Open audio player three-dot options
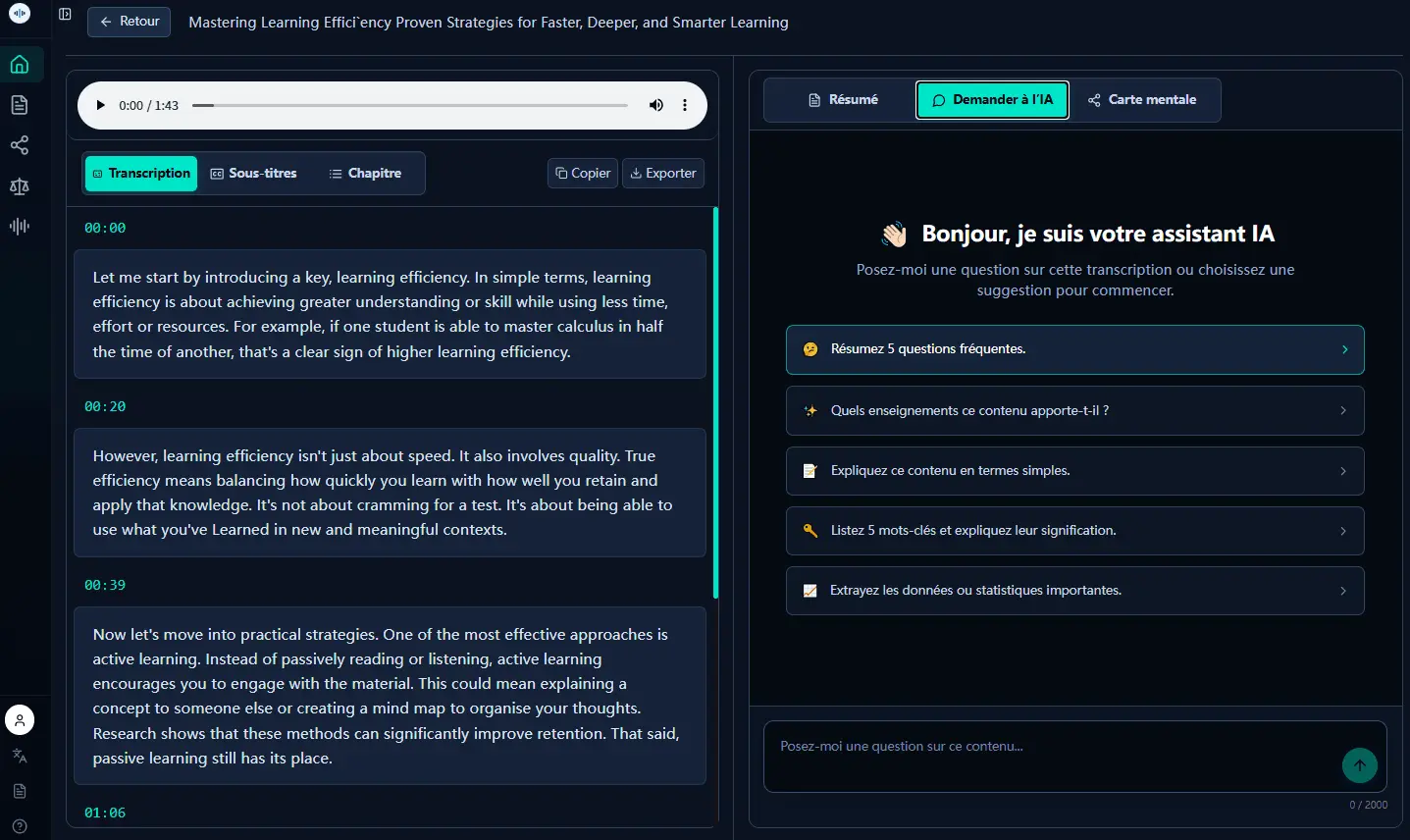The height and width of the screenshot is (840, 1410). click(685, 105)
